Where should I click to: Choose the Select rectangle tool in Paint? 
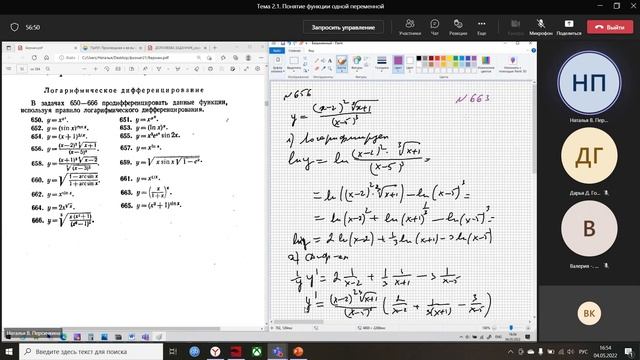pyautogui.click(x=293, y=60)
